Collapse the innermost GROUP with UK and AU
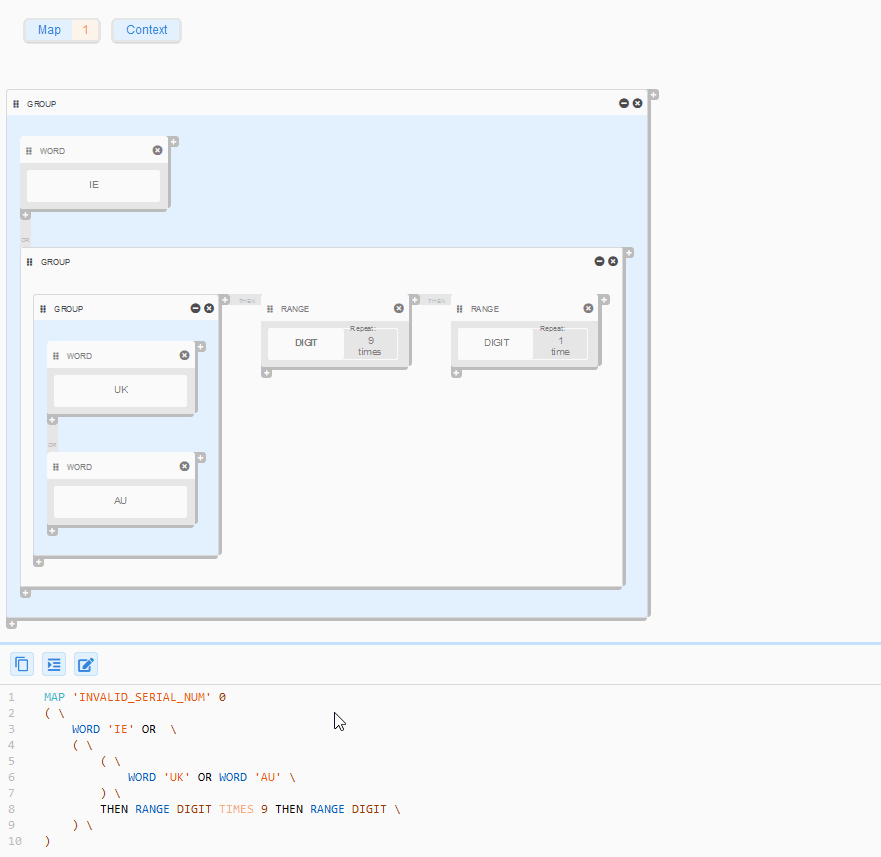The width and height of the screenshot is (881, 857). point(196,309)
